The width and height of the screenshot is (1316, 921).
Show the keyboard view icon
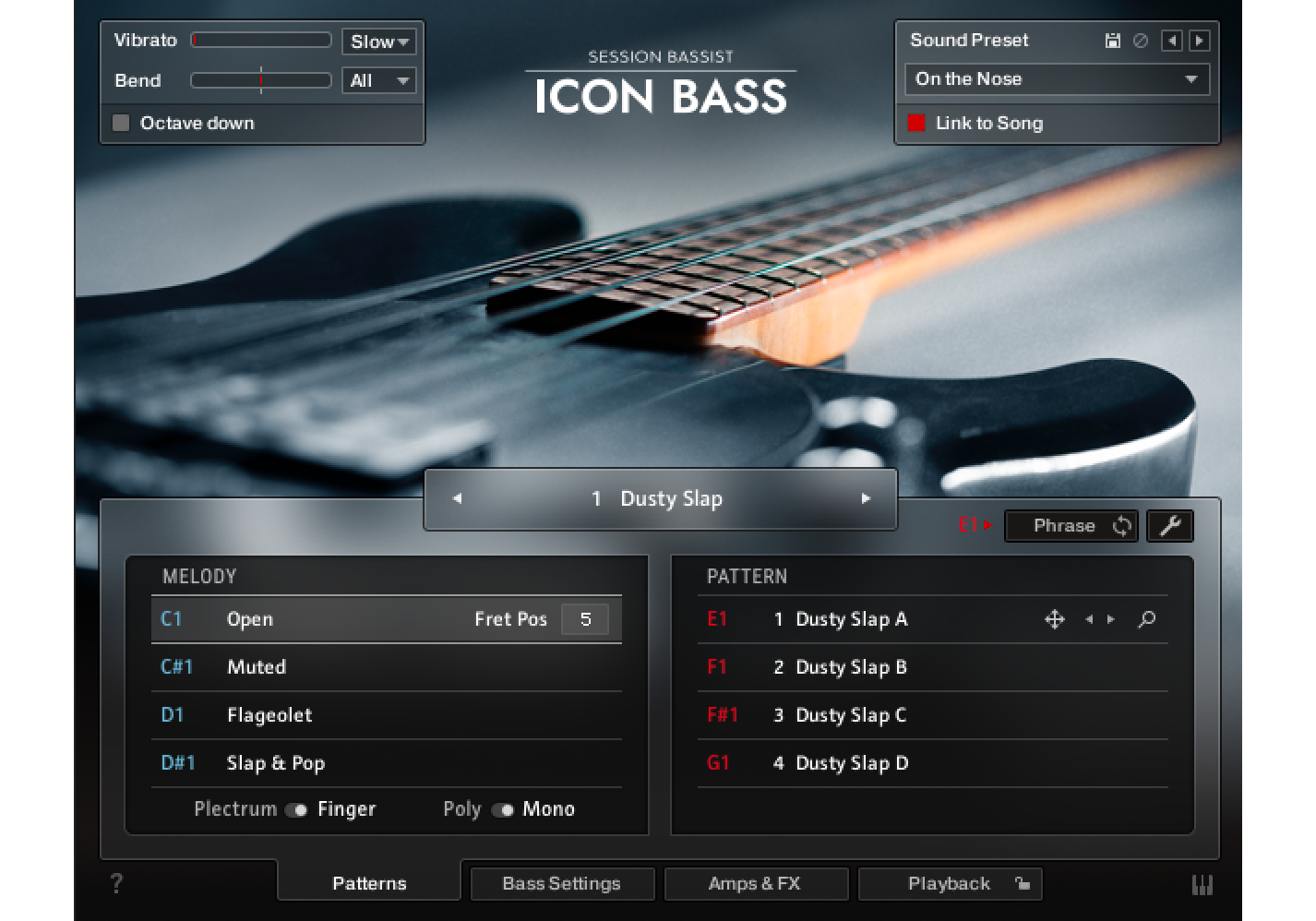pos(1202,885)
